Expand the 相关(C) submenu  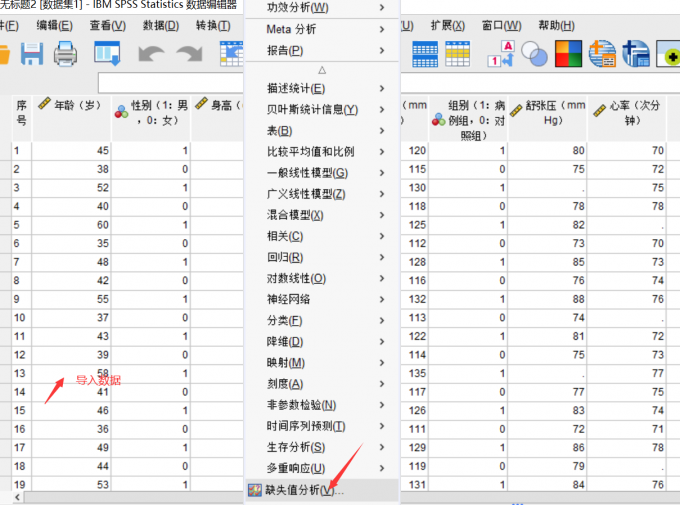[x=322, y=236]
